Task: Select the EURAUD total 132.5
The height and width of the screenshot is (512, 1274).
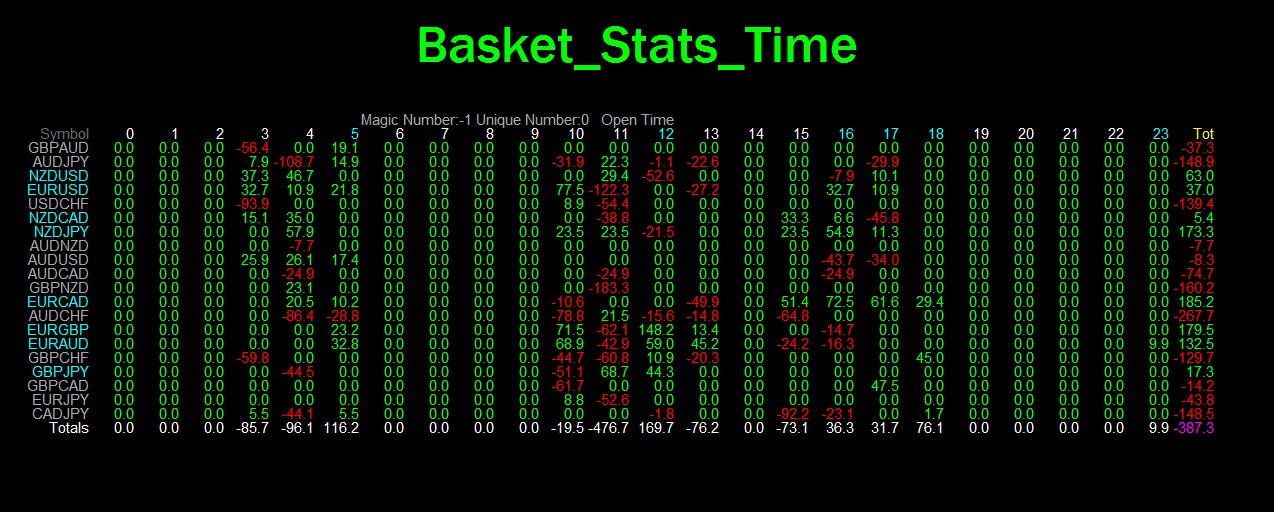Action: click(x=1196, y=344)
